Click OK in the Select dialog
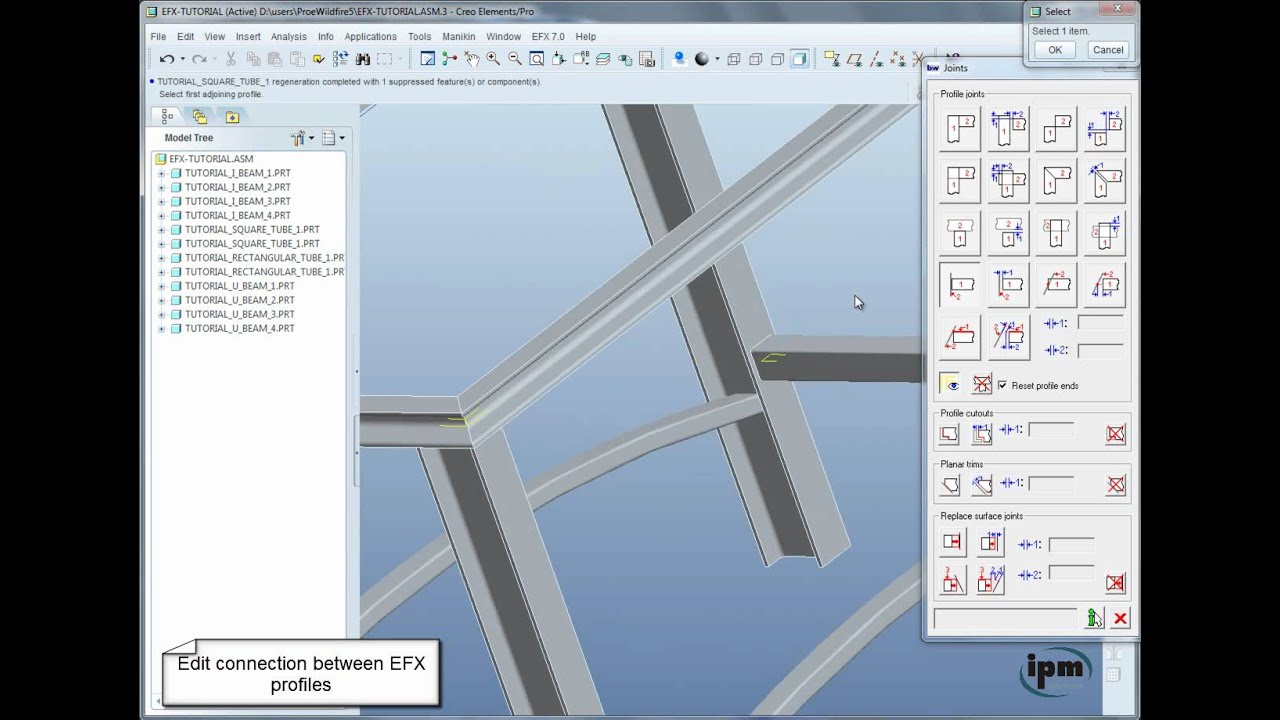 (x=1055, y=50)
